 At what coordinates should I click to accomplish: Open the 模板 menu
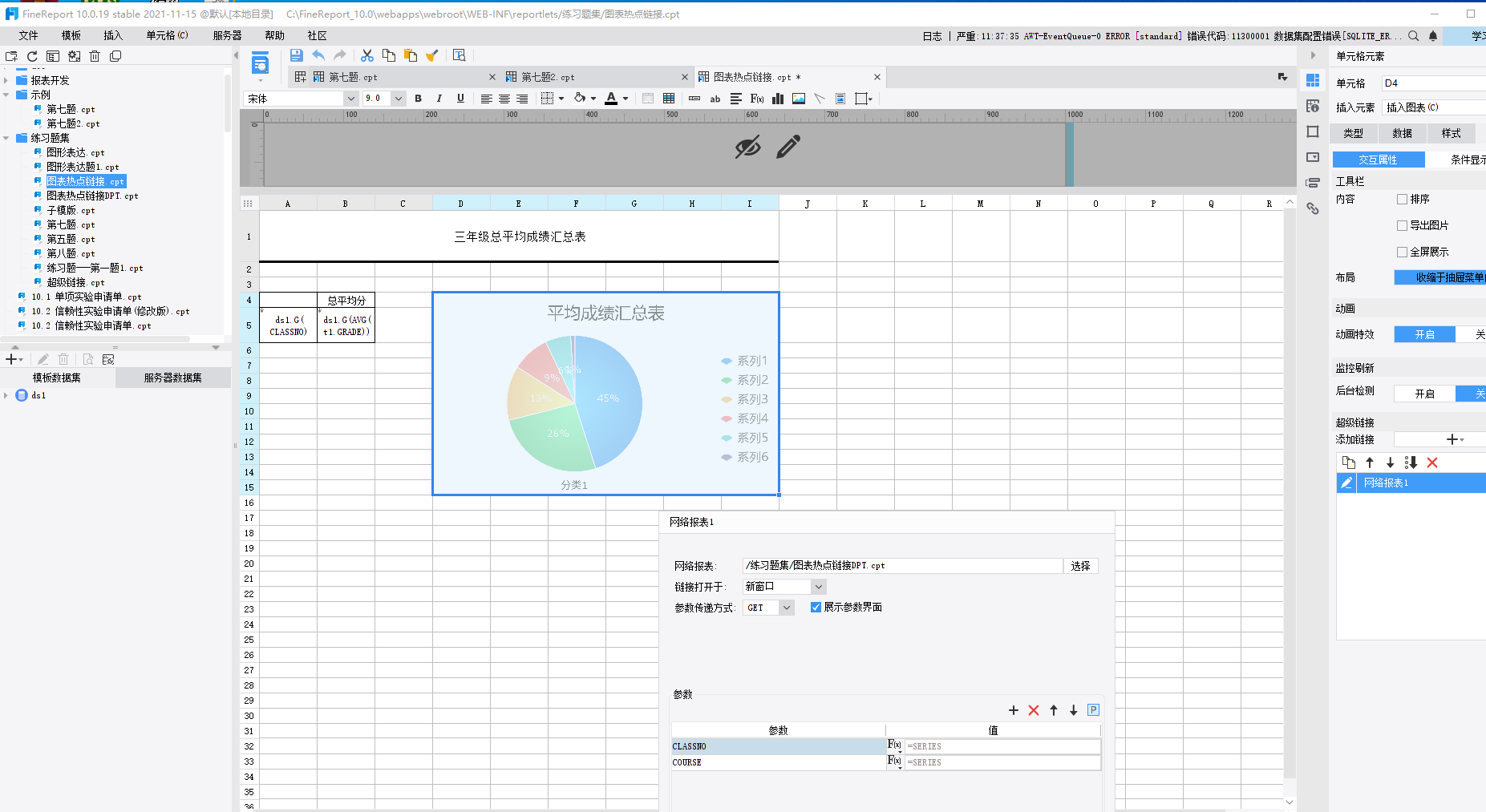click(x=71, y=35)
